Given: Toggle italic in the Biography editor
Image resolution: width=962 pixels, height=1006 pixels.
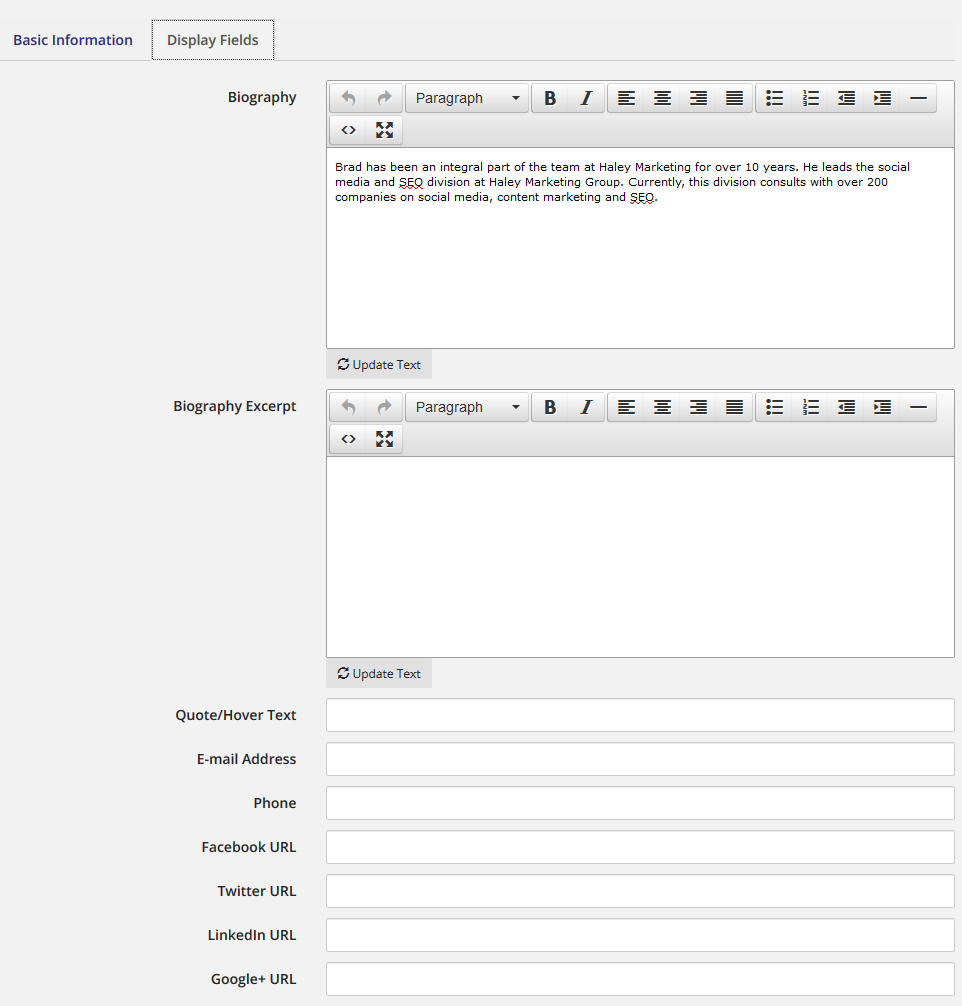Looking at the screenshot, I should (x=586, y=98).
